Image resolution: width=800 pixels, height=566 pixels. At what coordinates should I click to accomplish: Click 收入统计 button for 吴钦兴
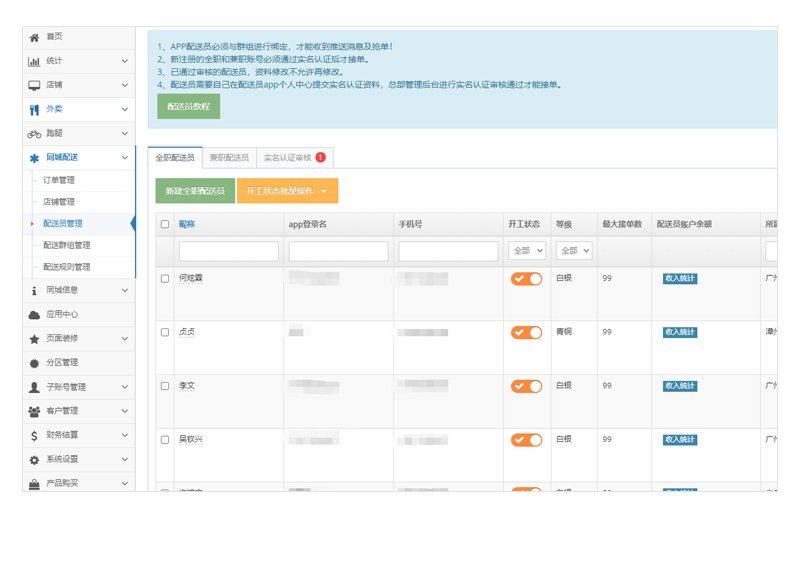(680, 439)
